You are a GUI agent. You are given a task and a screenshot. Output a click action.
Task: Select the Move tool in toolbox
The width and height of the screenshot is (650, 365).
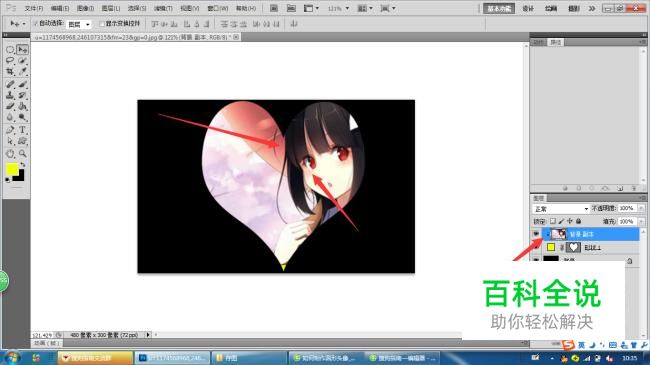[22, 50]
